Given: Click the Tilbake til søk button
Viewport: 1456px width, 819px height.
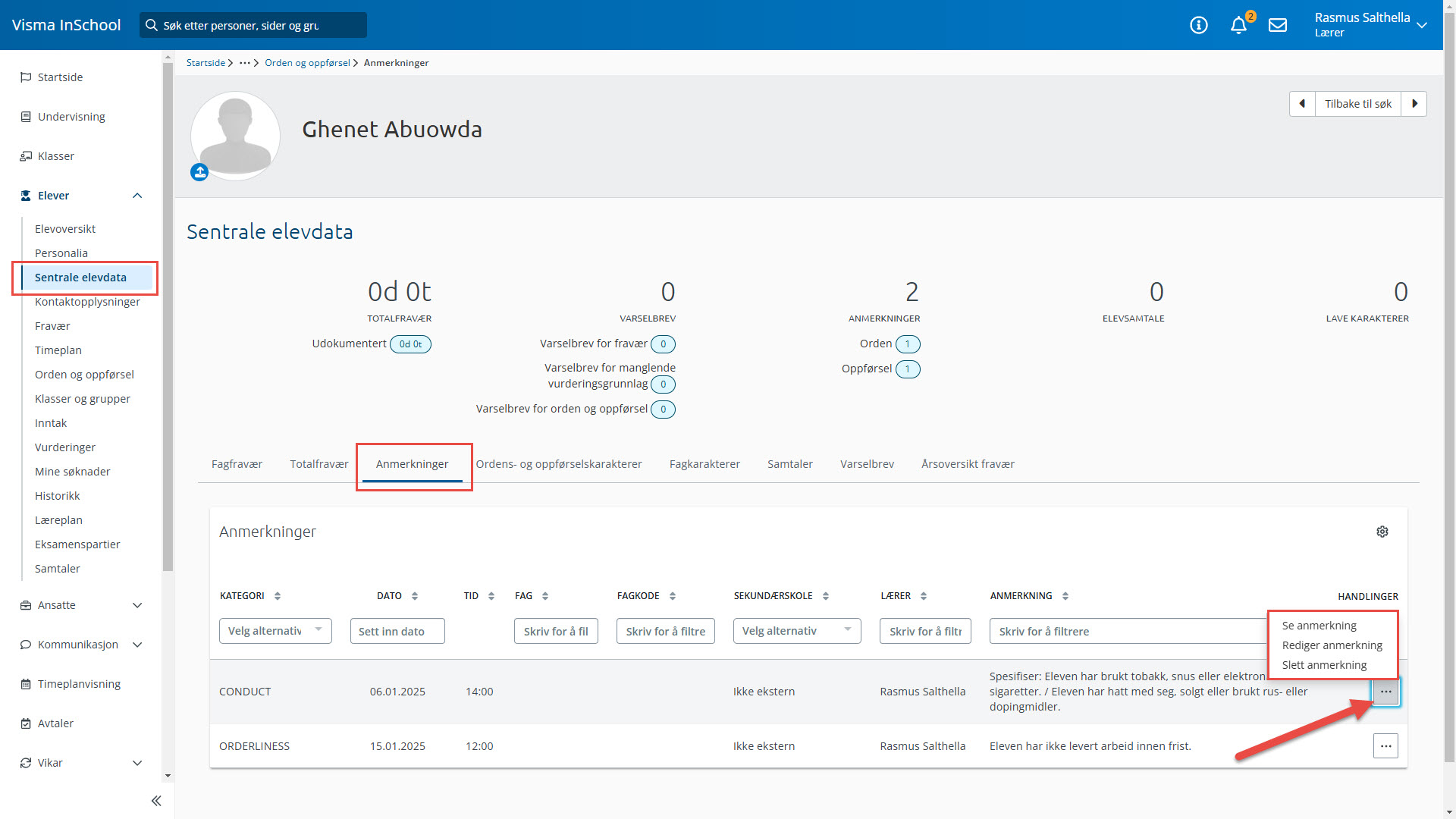Looking at the screenshot, I should (x=1357, y=104).
